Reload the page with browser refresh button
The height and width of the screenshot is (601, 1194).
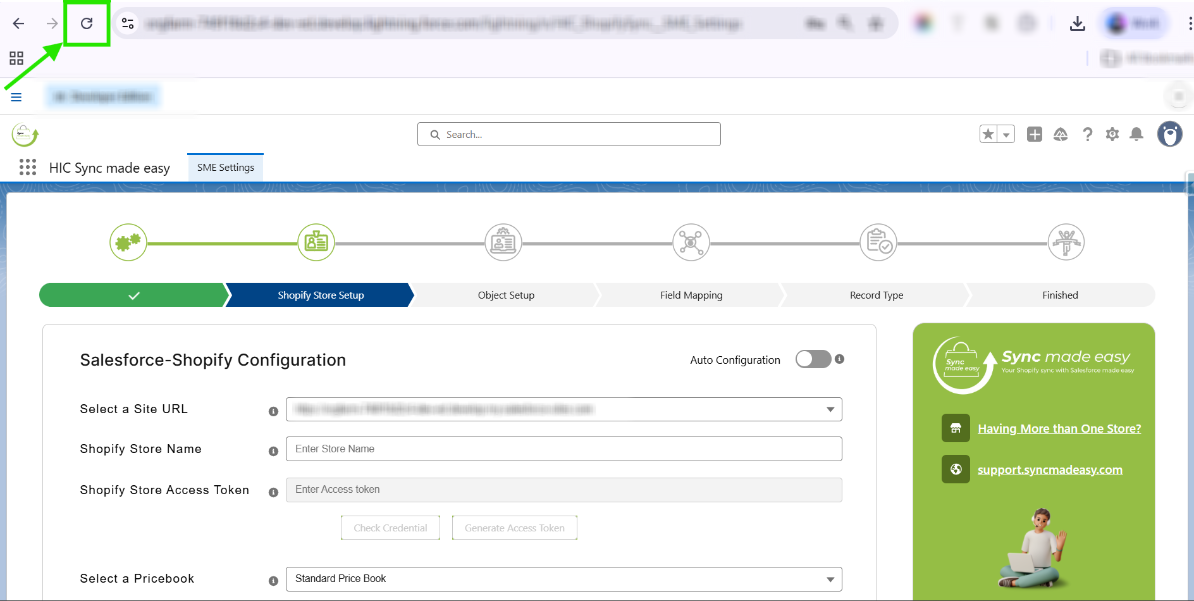point(87,24)
